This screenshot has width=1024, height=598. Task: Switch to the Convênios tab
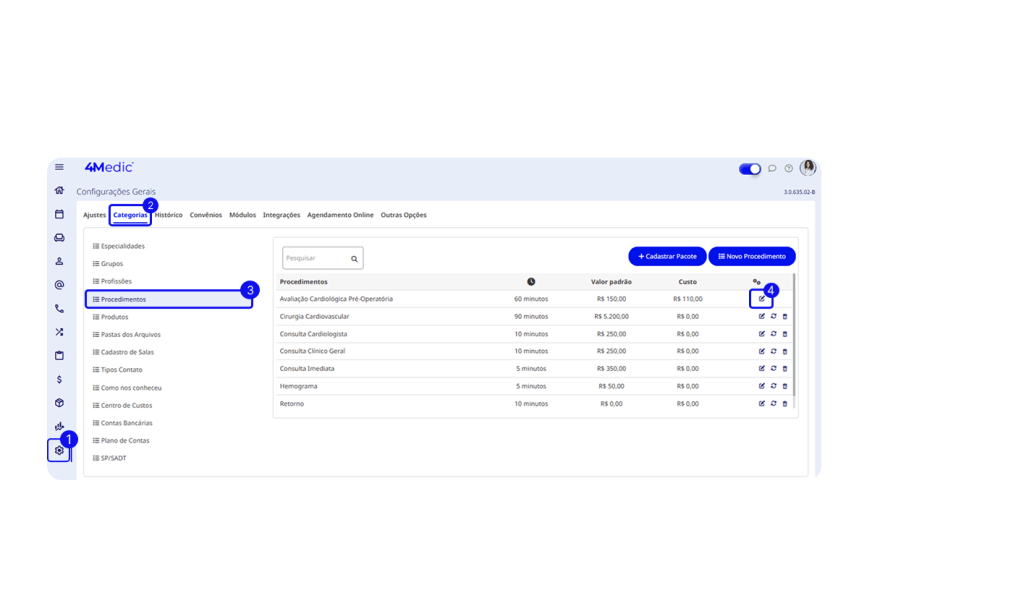[x=206, y=215]
